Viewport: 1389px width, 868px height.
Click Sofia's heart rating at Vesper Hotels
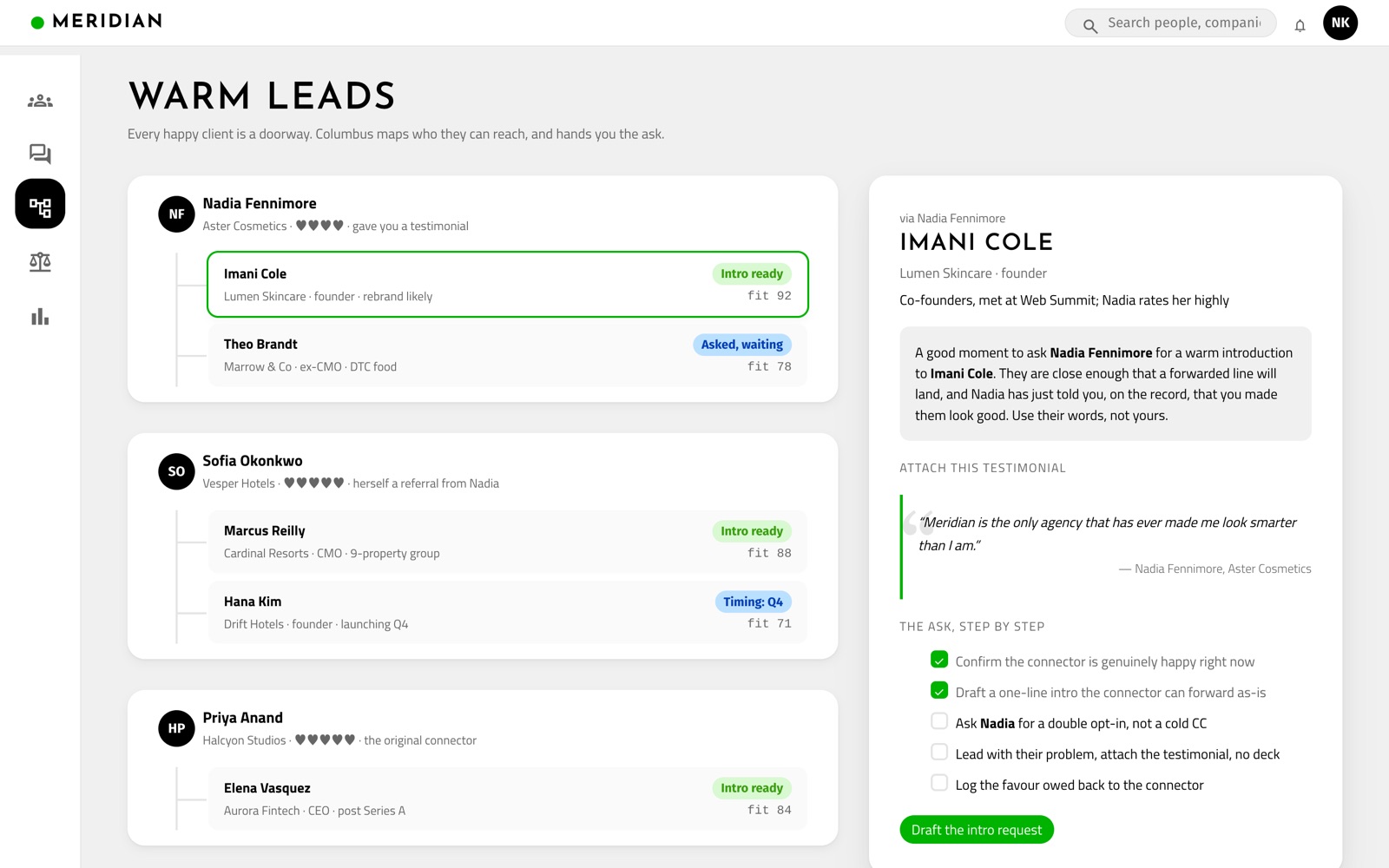tap(314, 483)
